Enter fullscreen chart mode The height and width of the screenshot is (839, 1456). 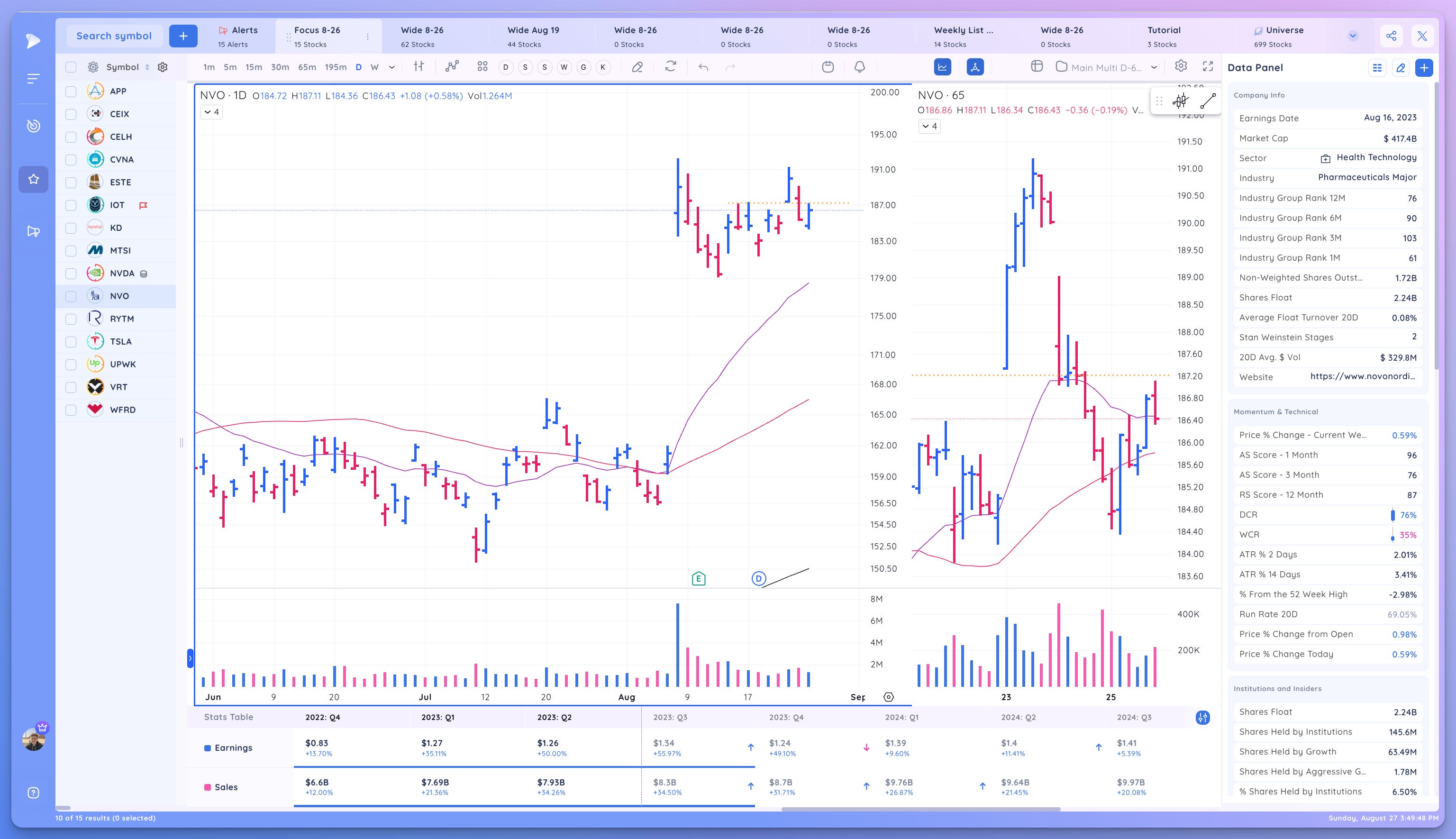click(x=1208, y=66)
